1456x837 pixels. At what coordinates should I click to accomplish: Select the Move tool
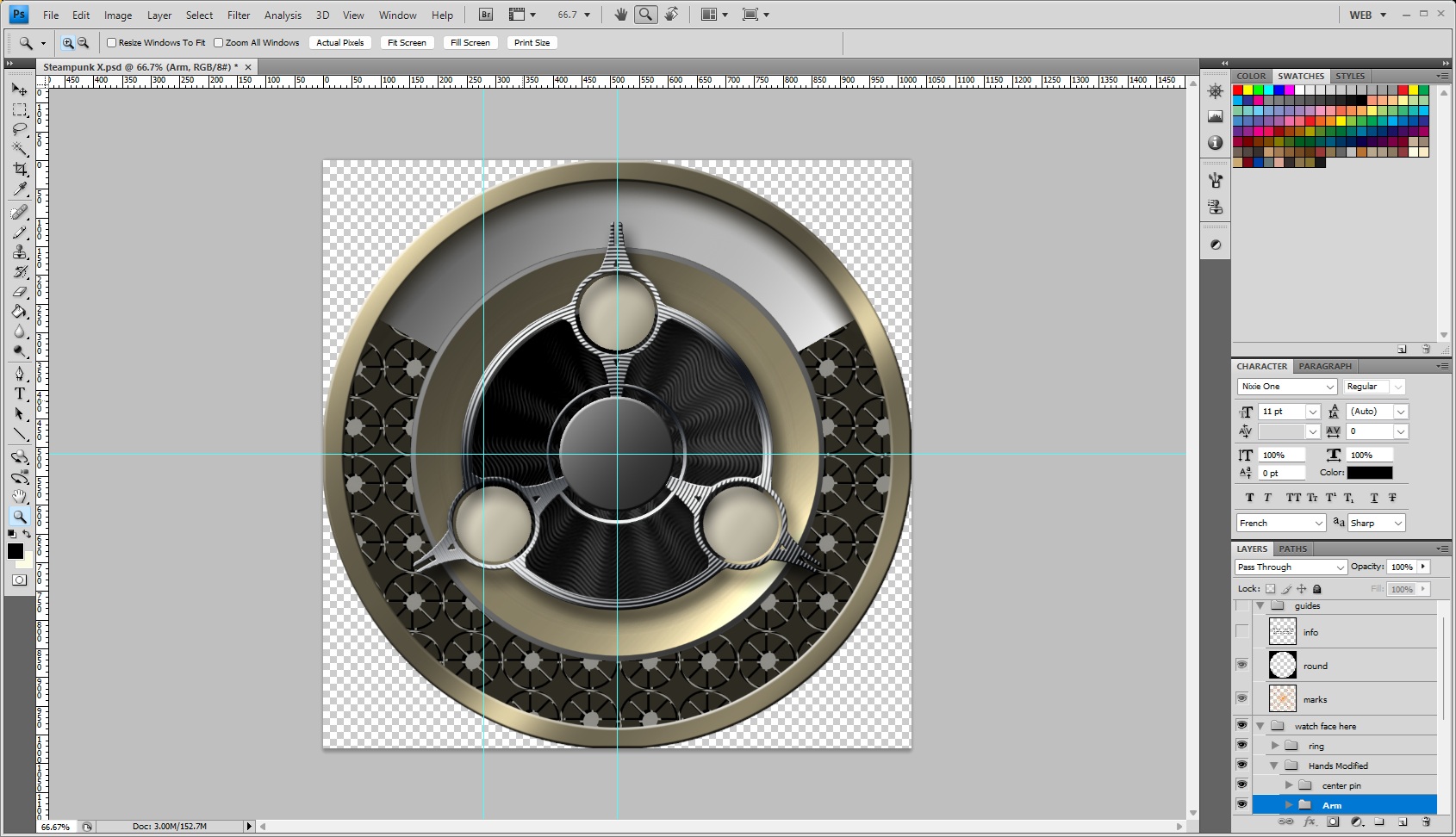(x=20, y=90)
